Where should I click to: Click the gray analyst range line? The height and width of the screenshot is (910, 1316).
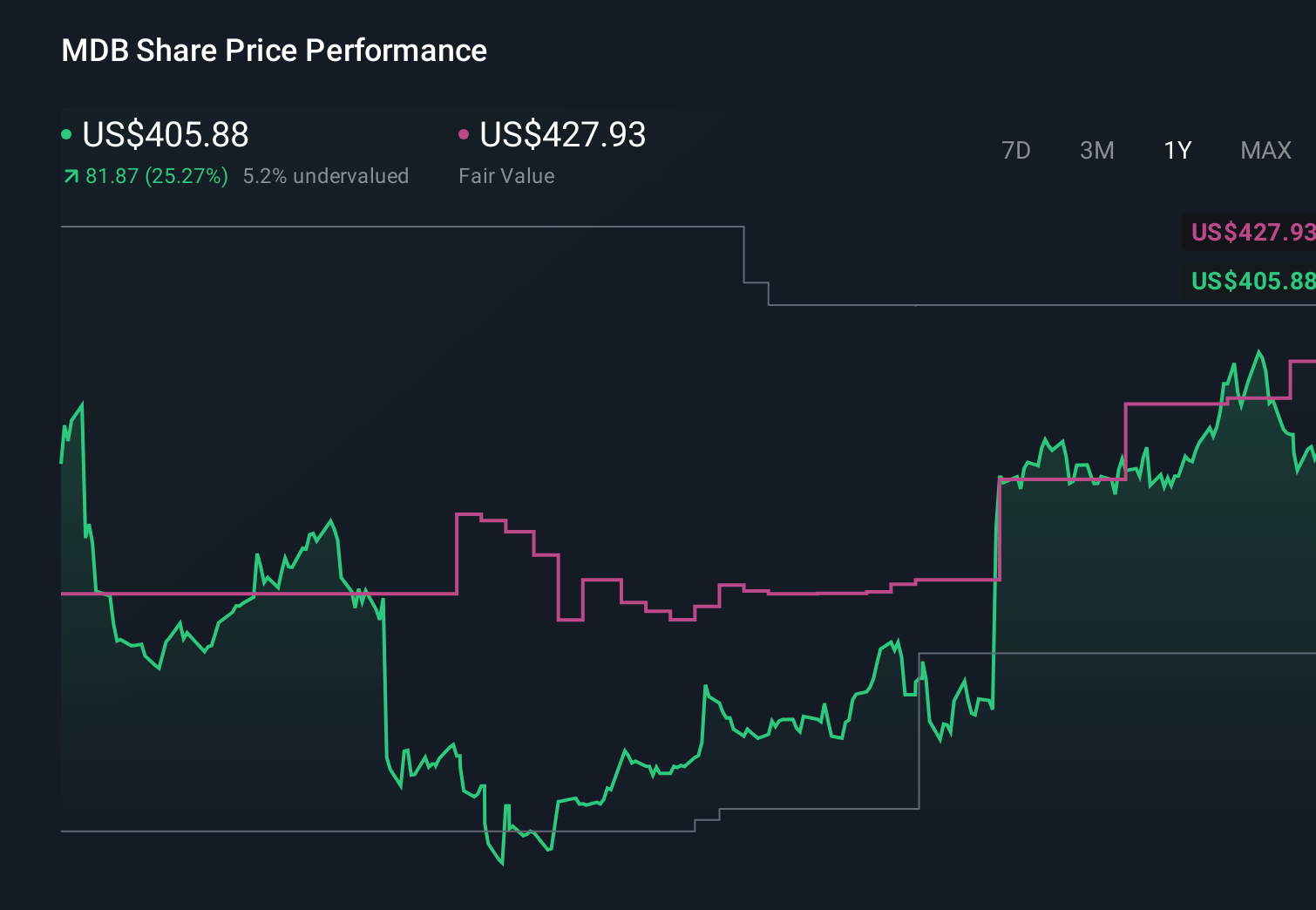click(349, 226)
